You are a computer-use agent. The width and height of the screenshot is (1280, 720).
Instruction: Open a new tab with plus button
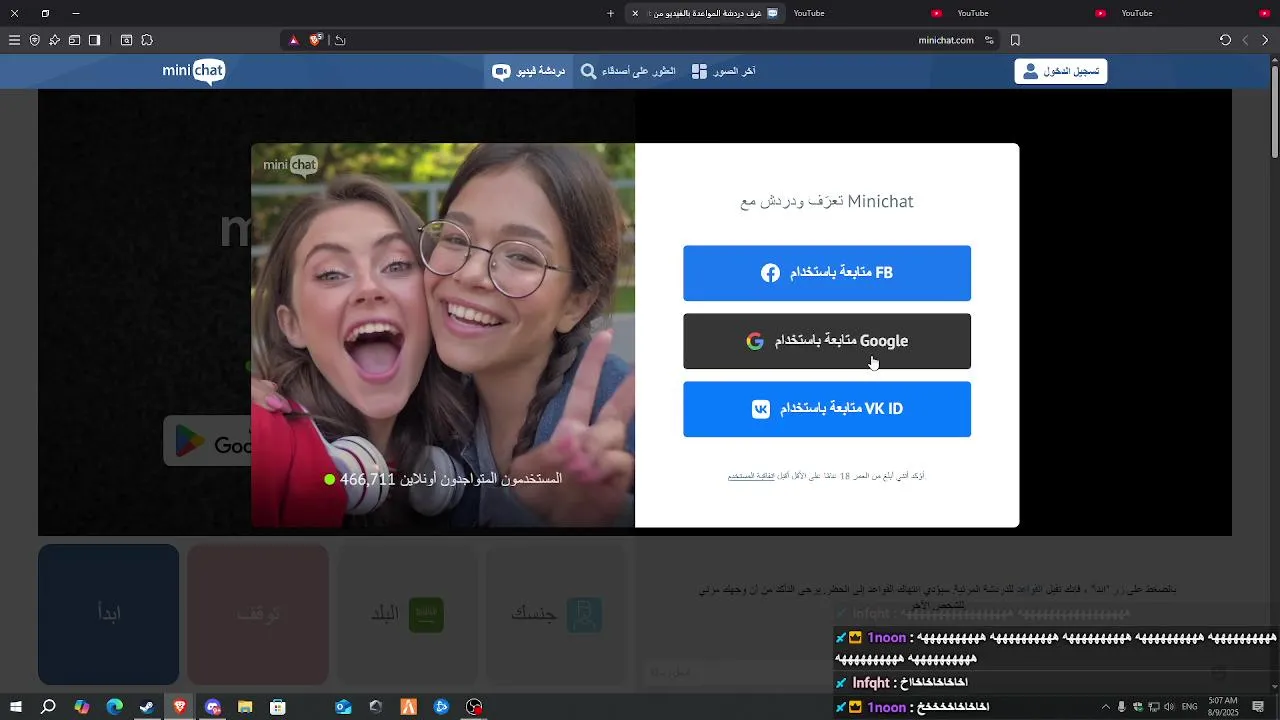tap(611, 13)
